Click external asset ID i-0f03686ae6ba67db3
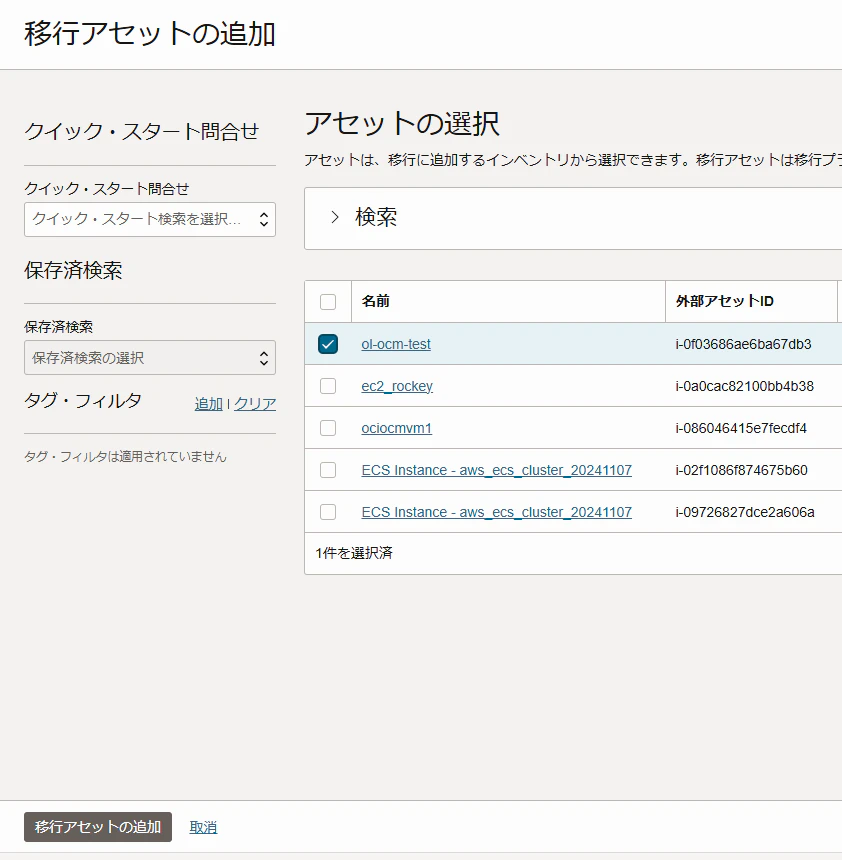Screen dimensions: 842x860 [743, 344]
